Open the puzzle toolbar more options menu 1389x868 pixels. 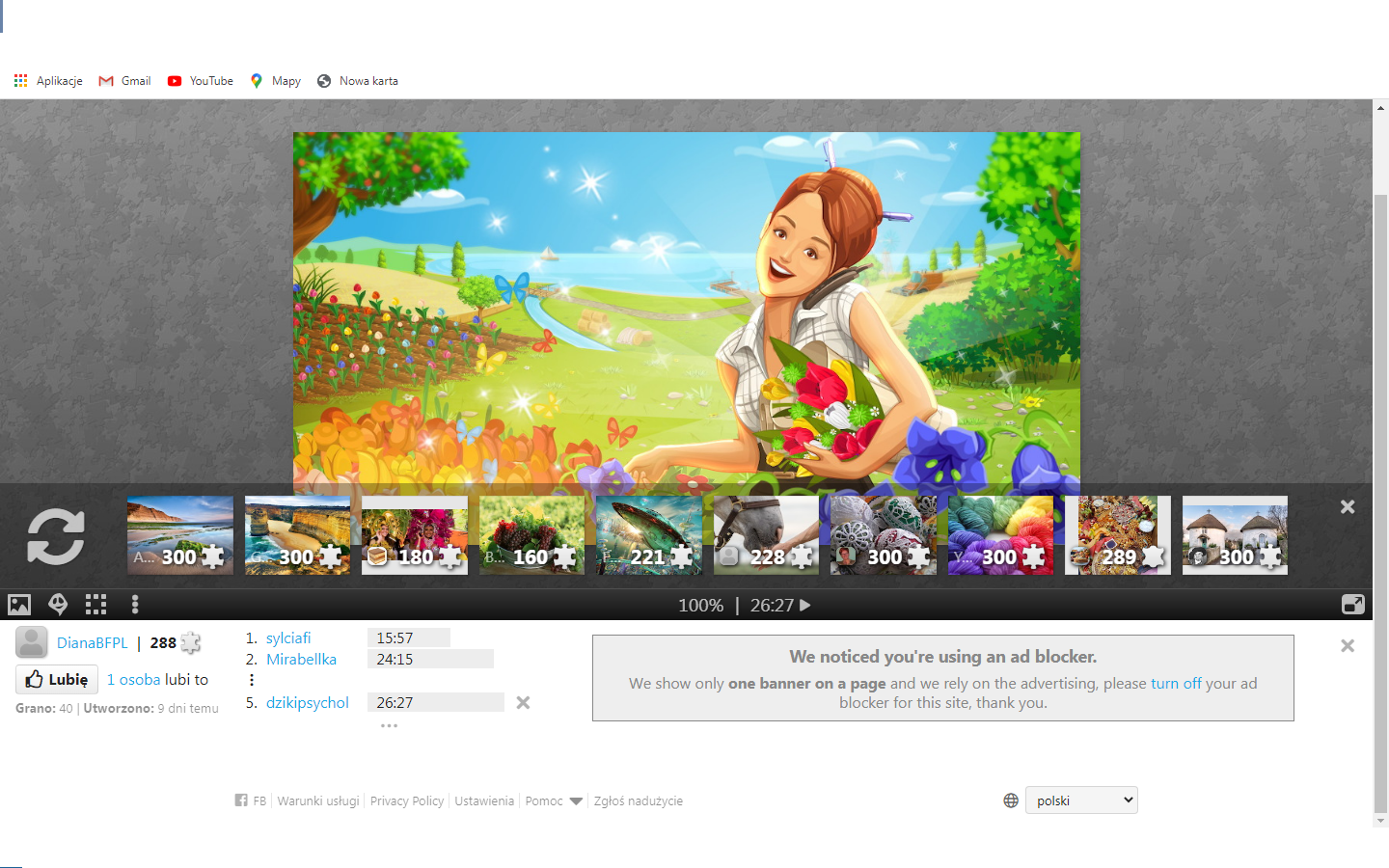135,605
